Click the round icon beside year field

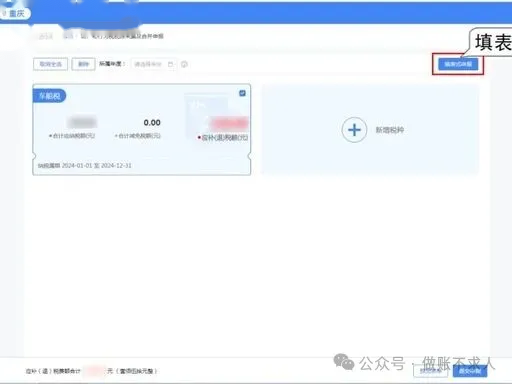(184, 64)
